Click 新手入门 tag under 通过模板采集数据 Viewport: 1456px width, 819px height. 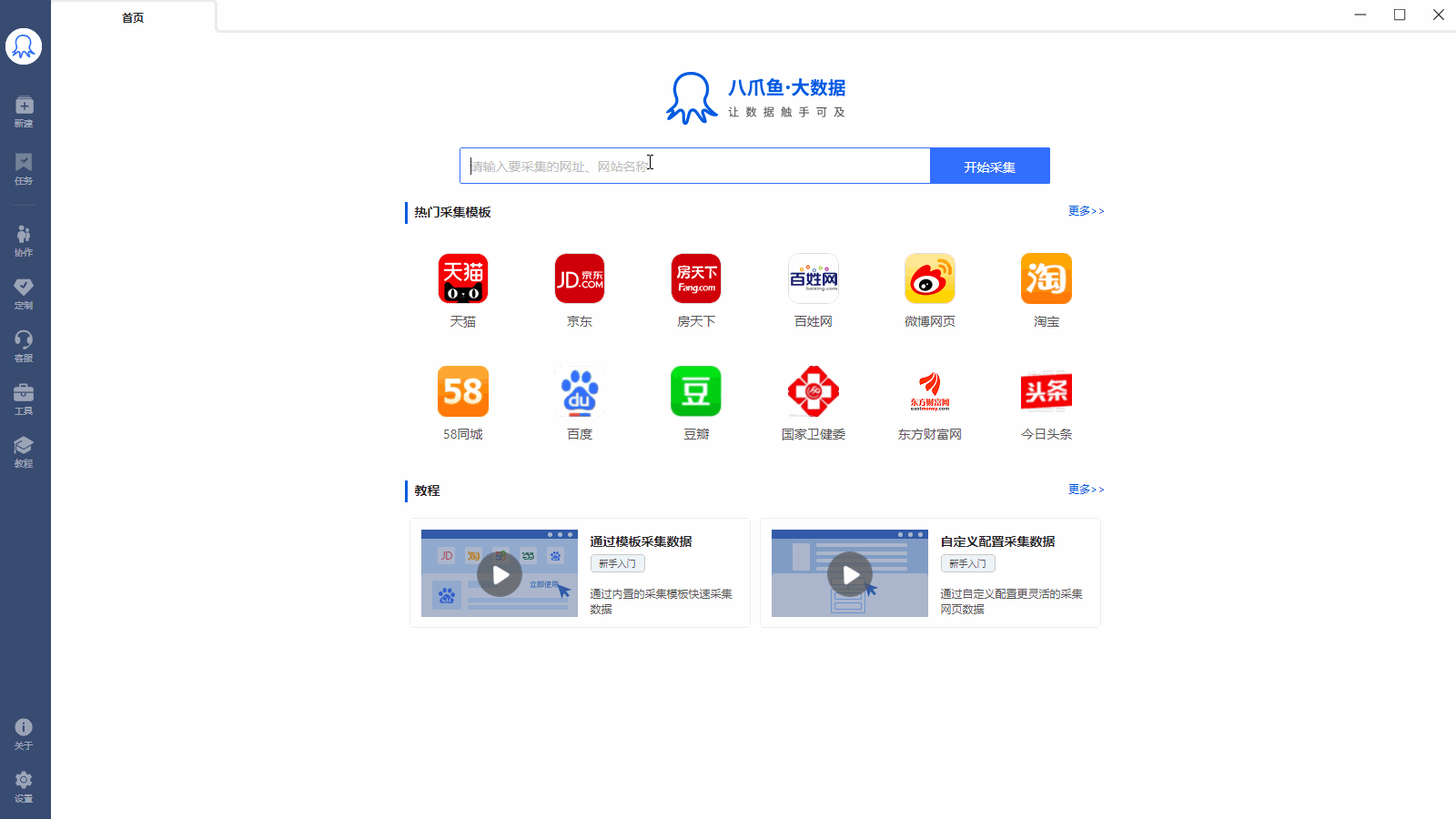click(618, 564)
